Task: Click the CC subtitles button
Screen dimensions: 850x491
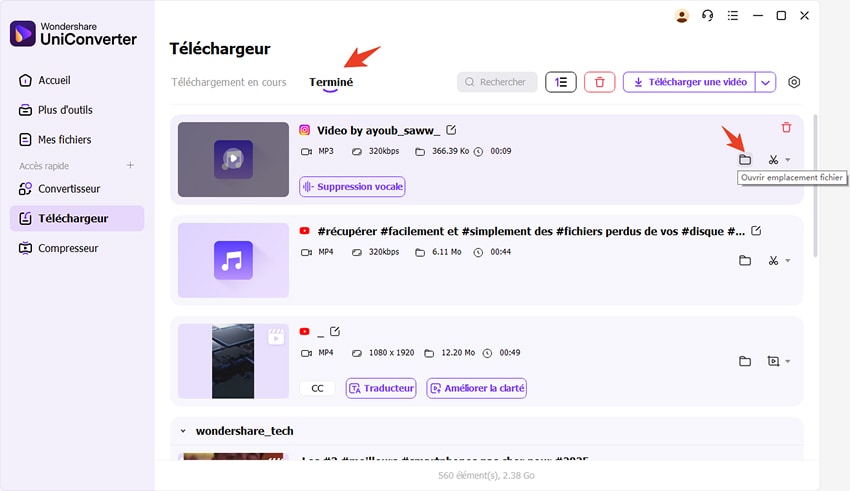Action: coord(317,388)
